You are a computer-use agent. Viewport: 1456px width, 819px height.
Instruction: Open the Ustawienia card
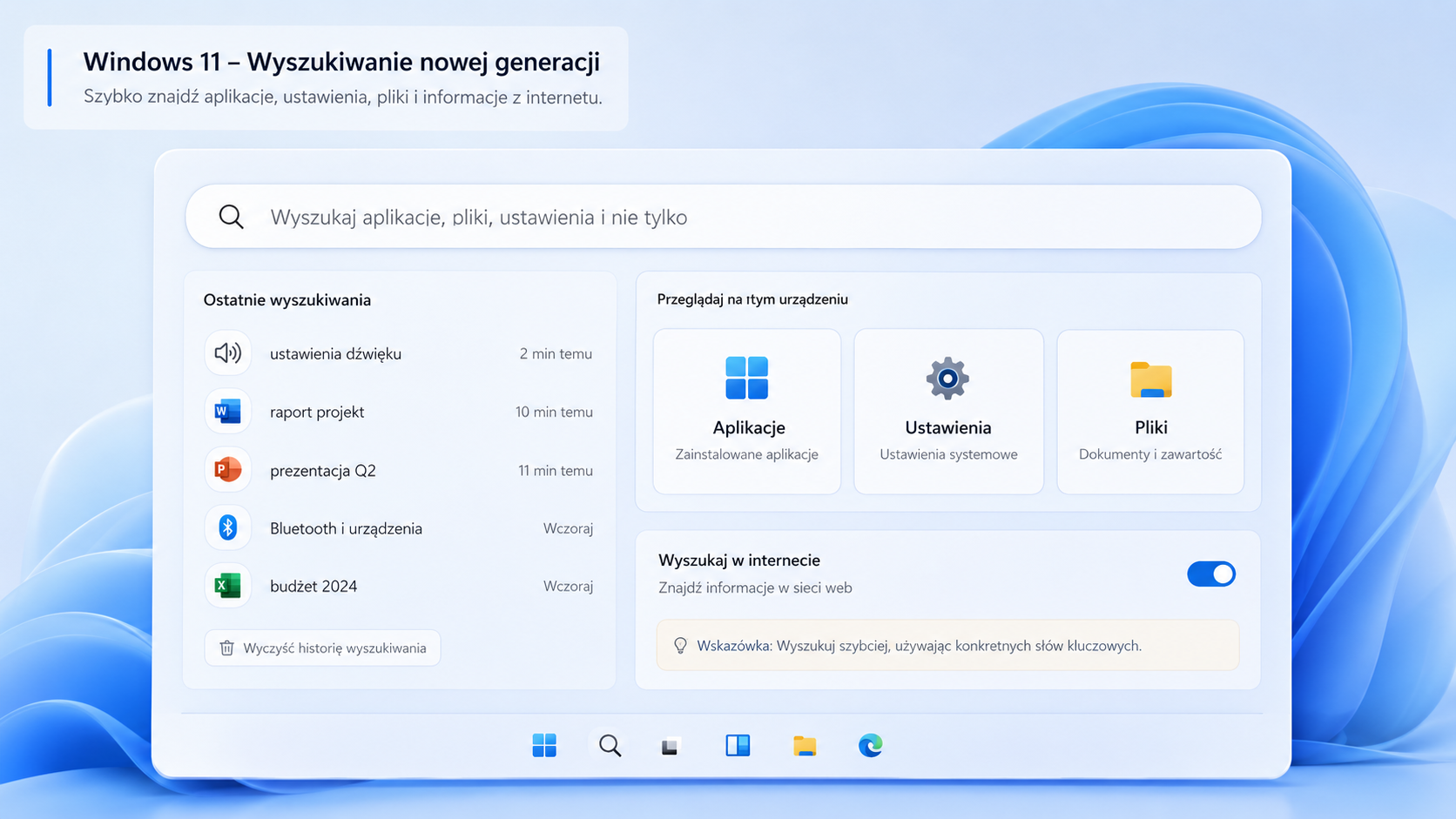(948, 411)
